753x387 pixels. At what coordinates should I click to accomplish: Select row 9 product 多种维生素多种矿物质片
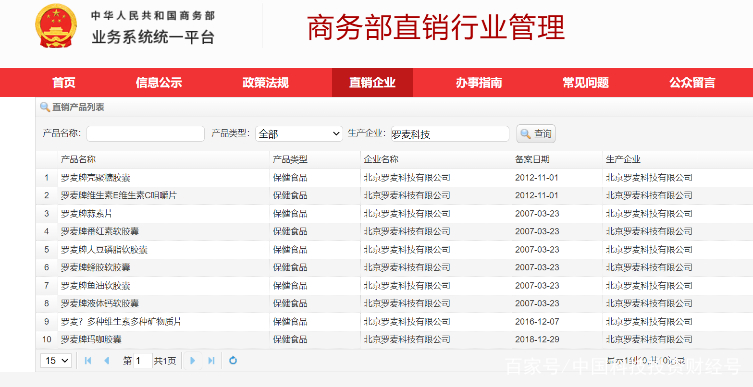[x=121, y=321]
